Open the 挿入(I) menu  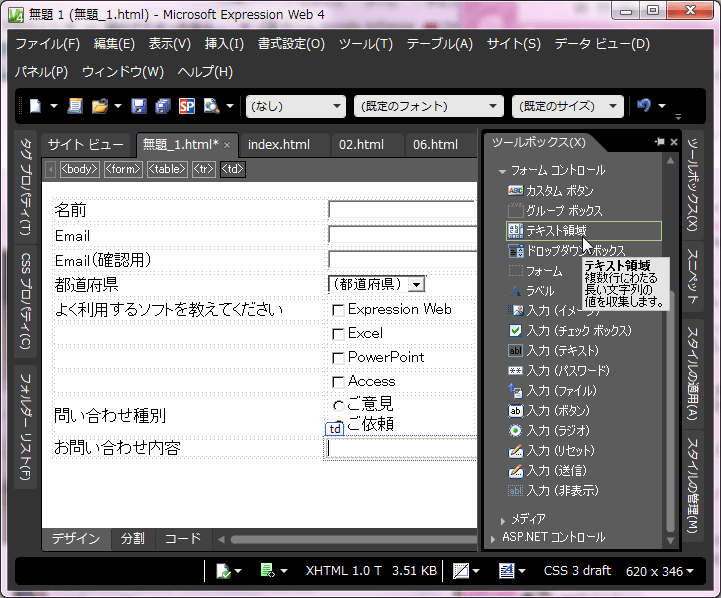pyautogui.click(x=224, y=44)
